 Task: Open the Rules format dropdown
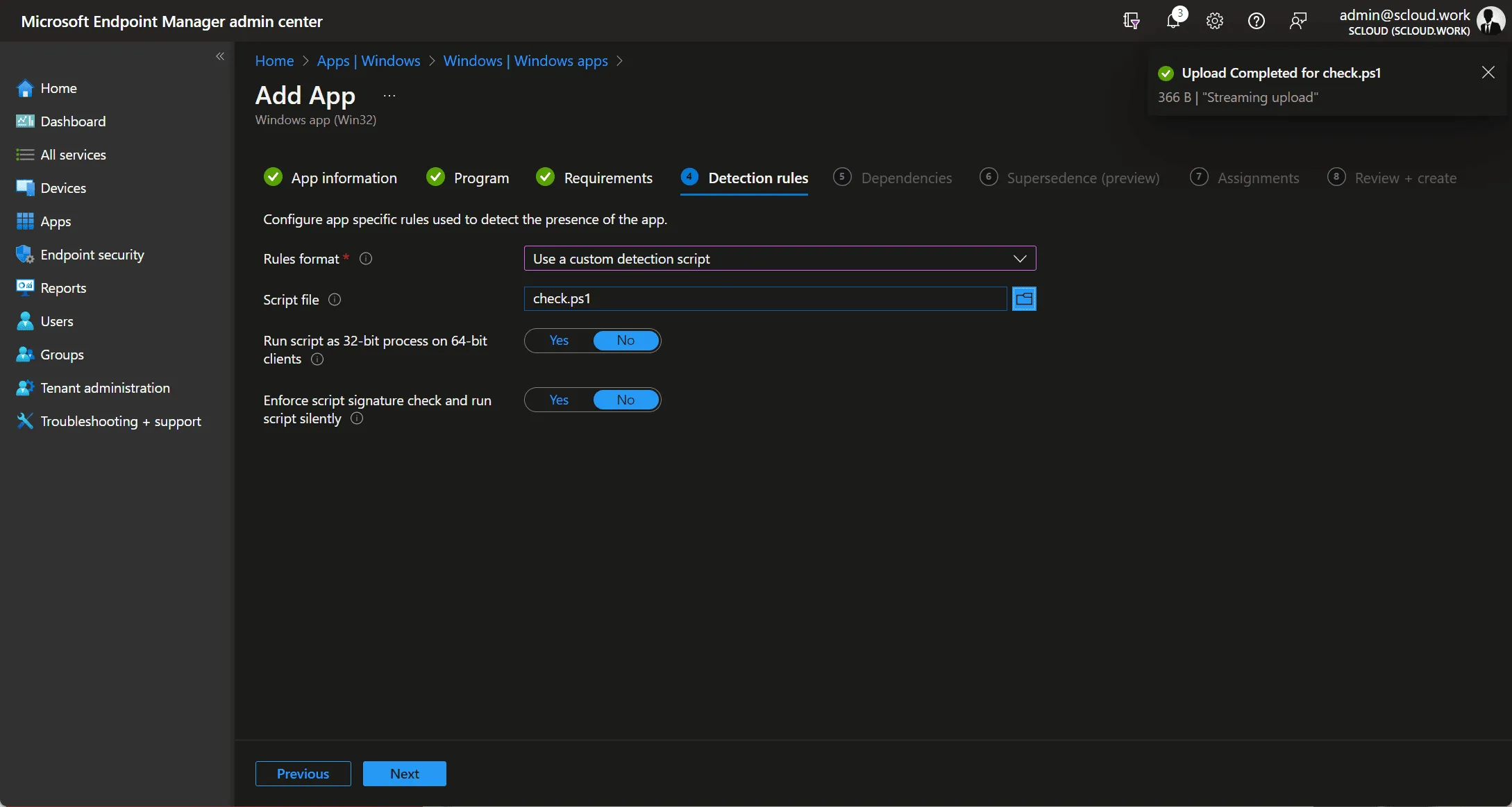(780, 259)
